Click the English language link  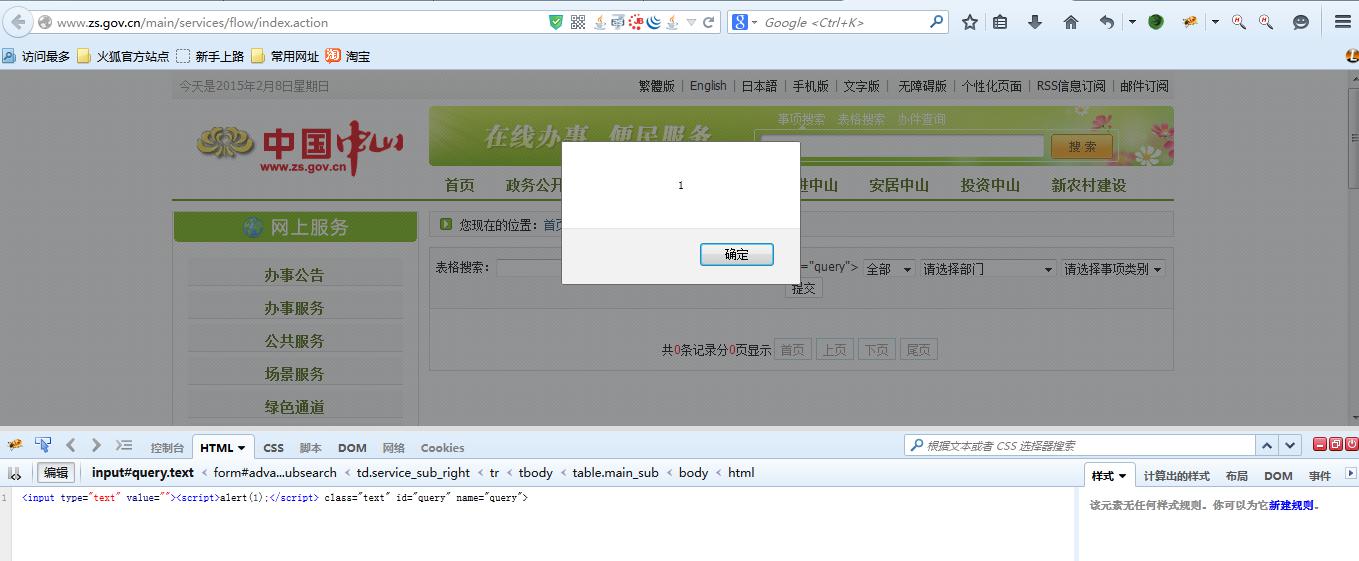(x=708, y=86)
